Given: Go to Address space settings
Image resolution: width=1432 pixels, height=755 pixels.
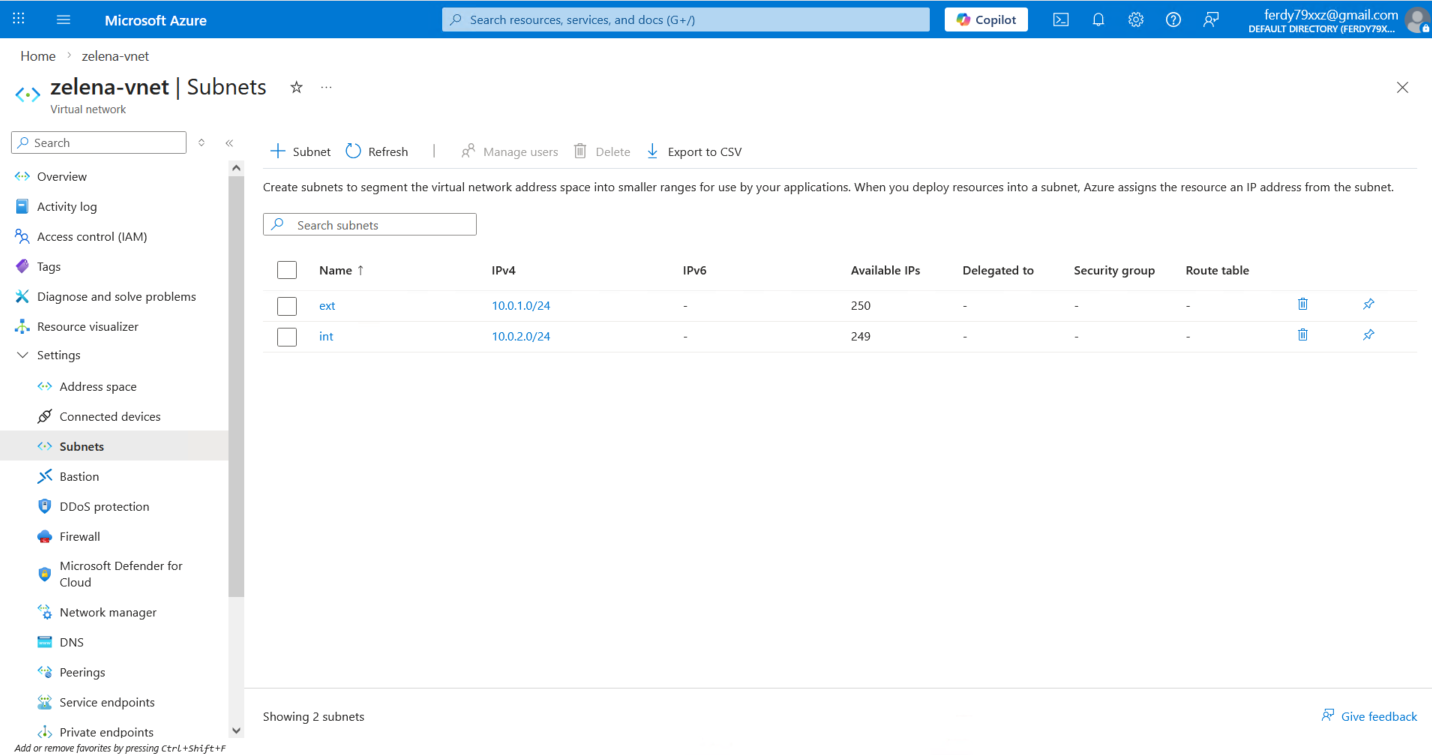Looking at the screenshot, I should (98, 386).
